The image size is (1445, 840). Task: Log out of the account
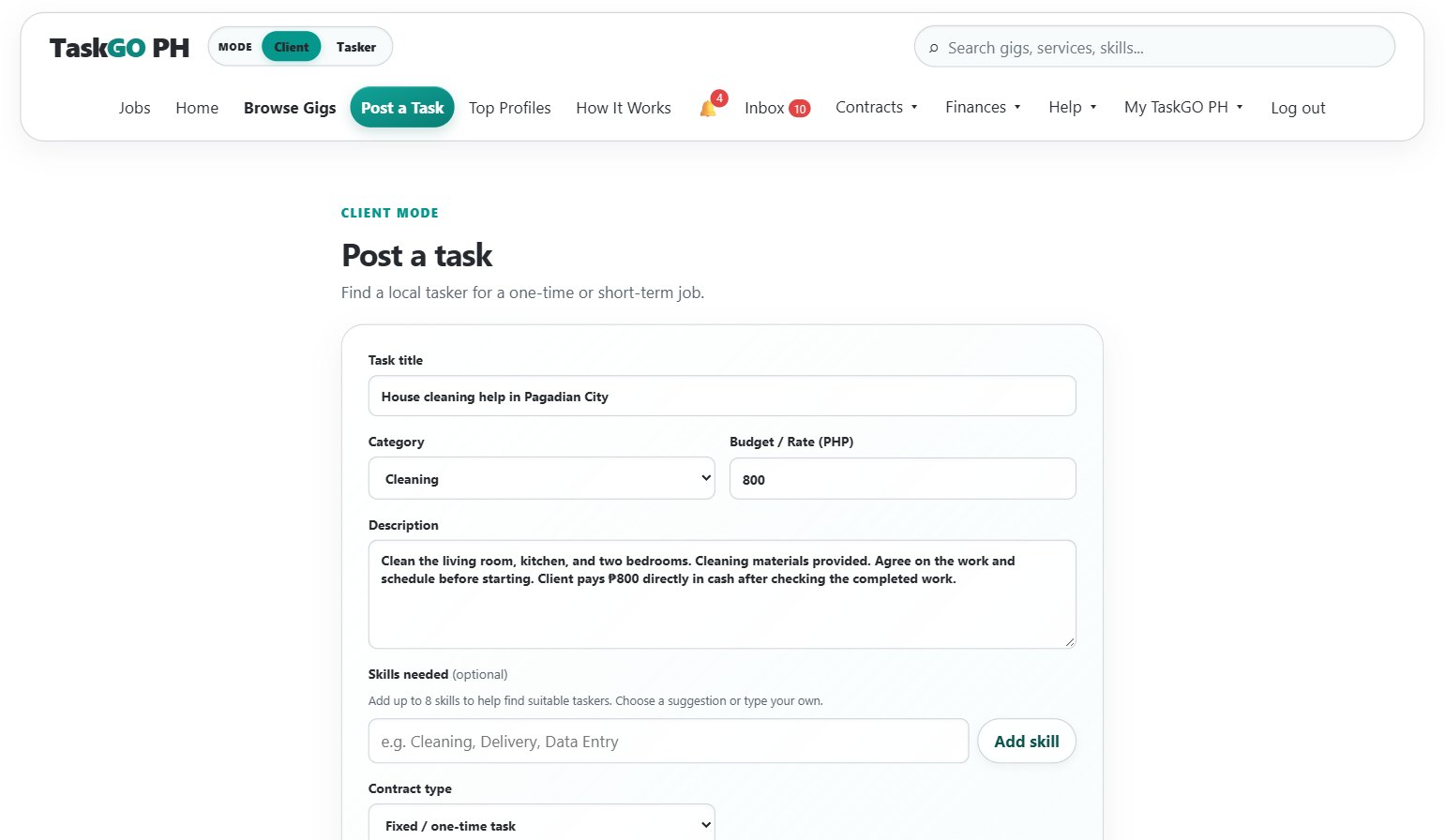point(1298,108)
